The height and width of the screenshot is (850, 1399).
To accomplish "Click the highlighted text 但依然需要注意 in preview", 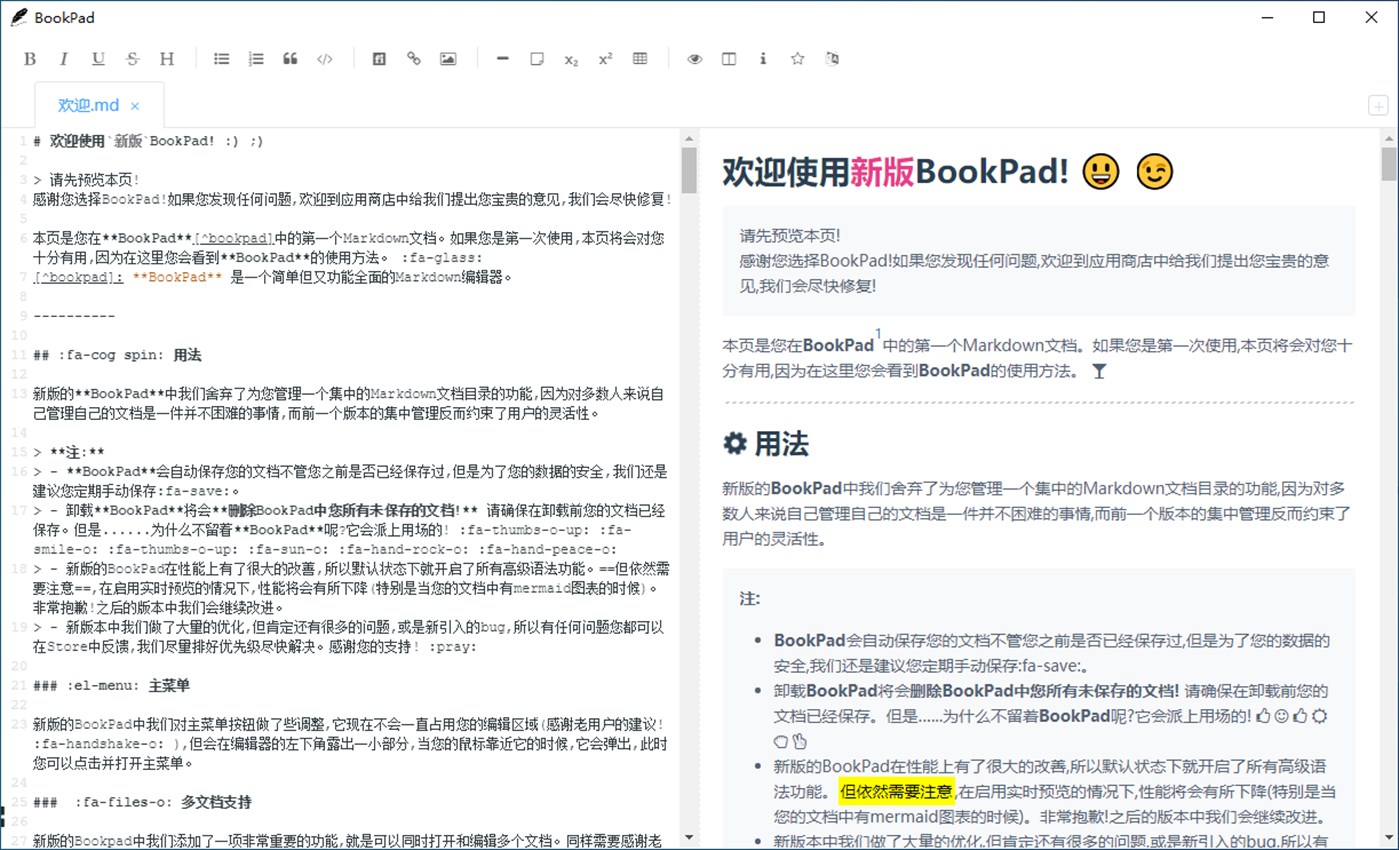I will pyautogui.click(x=897, y=792).
